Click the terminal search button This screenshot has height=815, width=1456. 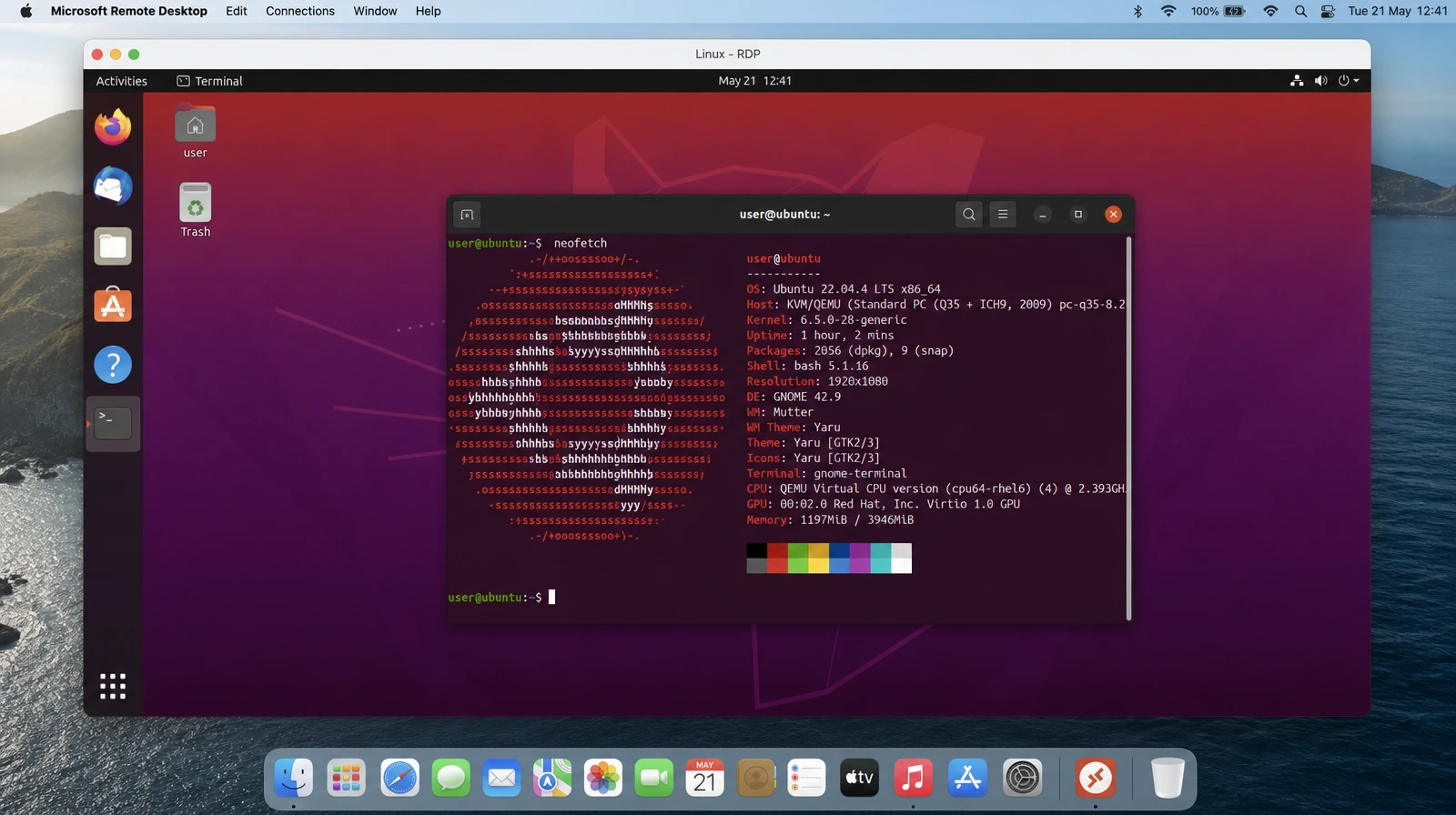click(x=968, y=215)
